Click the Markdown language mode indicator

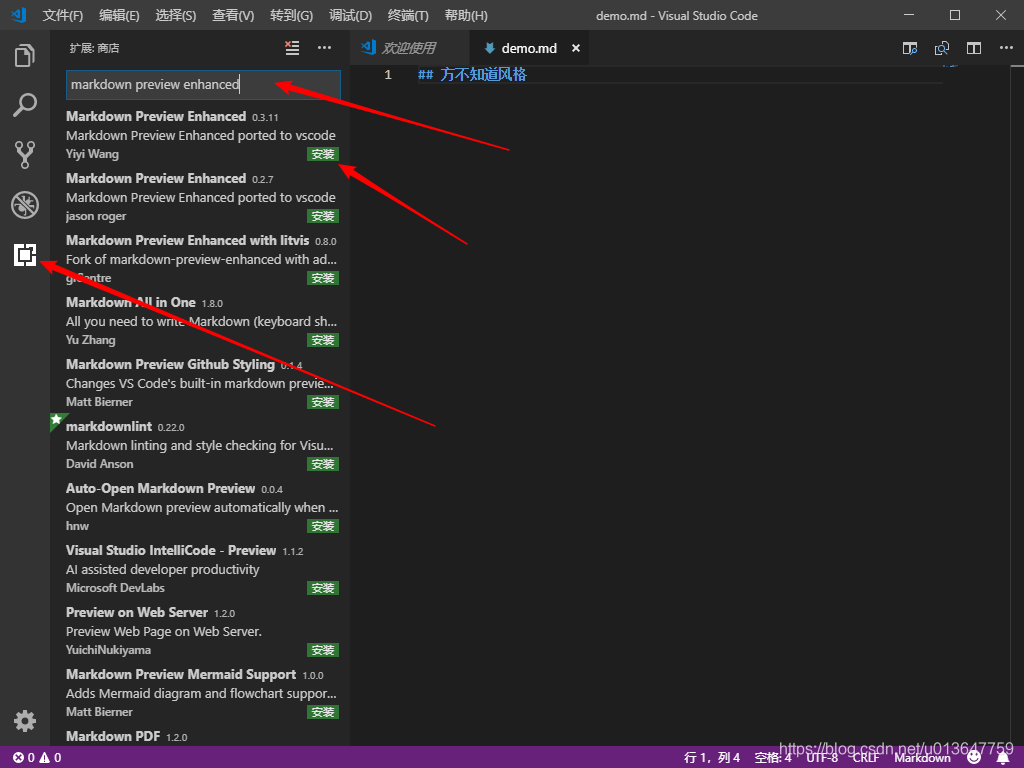(x=922, y=758)
